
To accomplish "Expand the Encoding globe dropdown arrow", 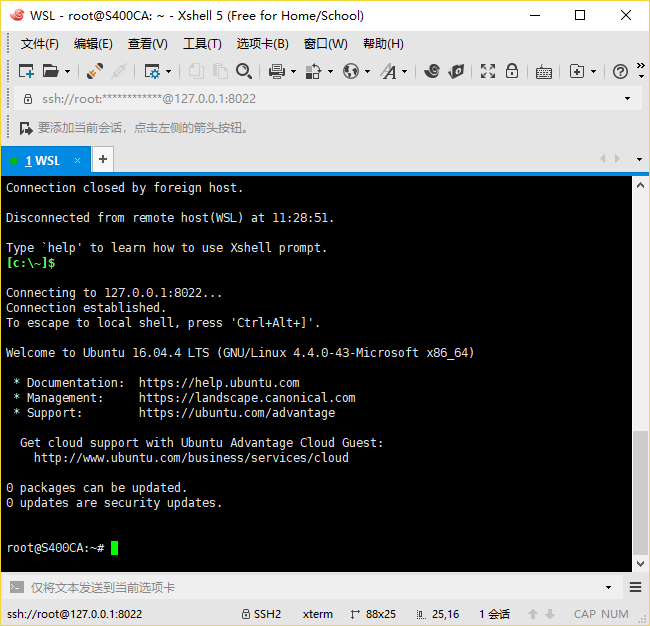I will click(368, 72).
